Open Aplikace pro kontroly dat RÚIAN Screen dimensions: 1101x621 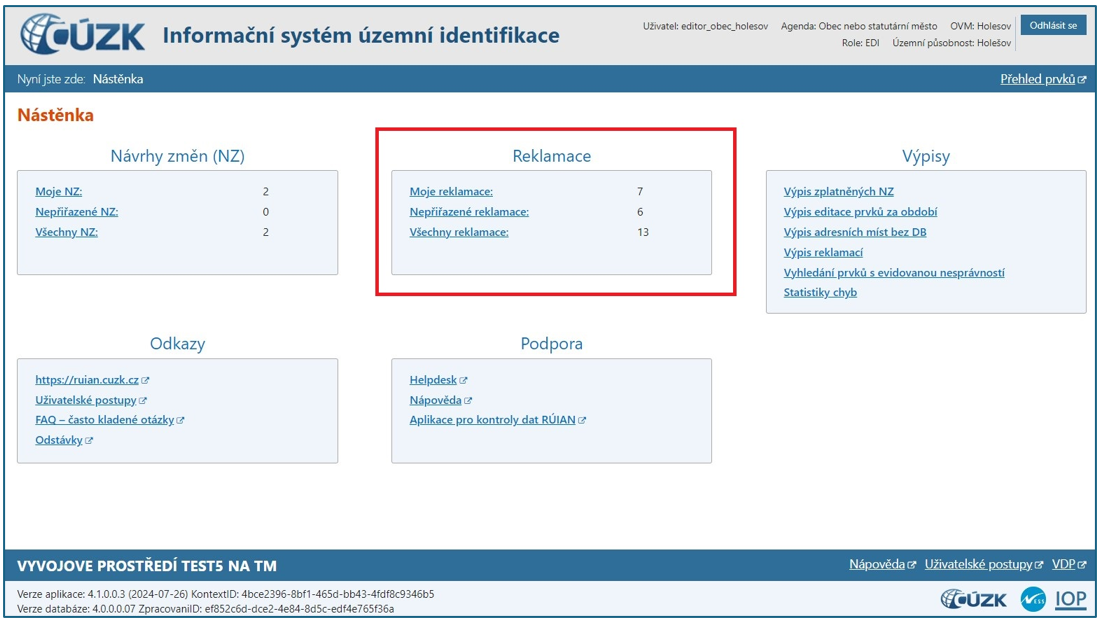pos(492,420)
